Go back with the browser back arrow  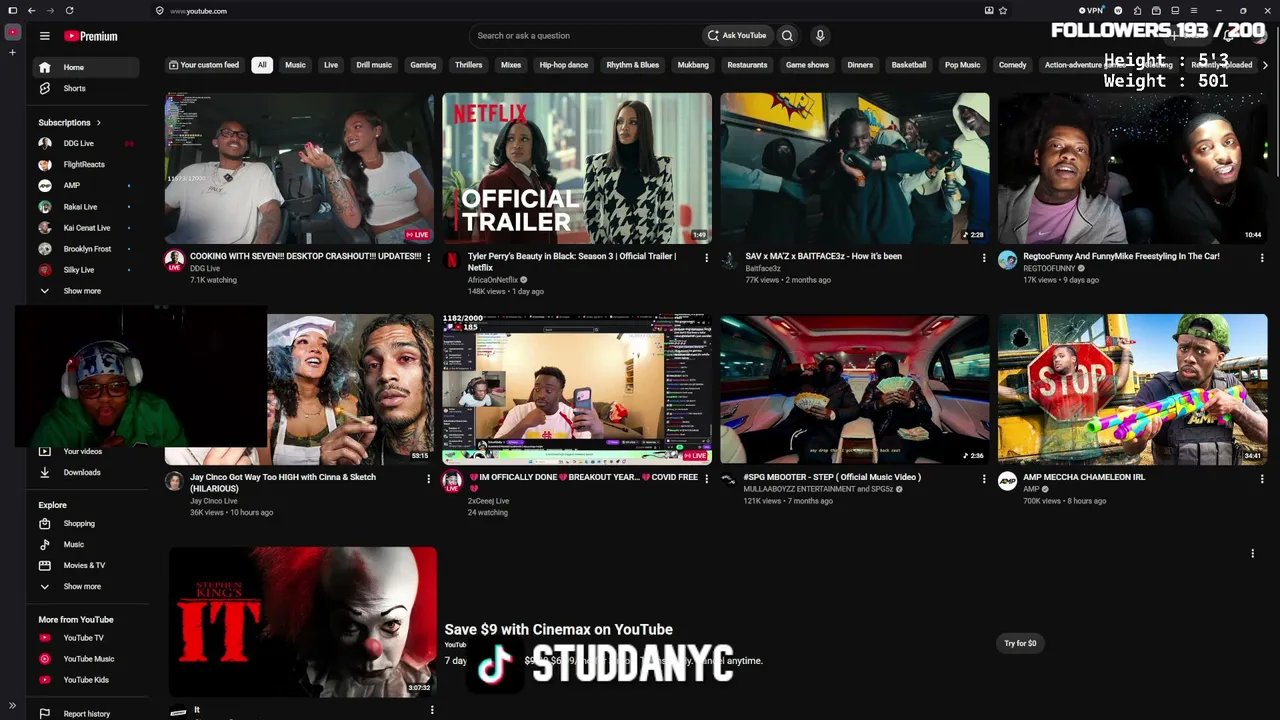pos(32,10)
